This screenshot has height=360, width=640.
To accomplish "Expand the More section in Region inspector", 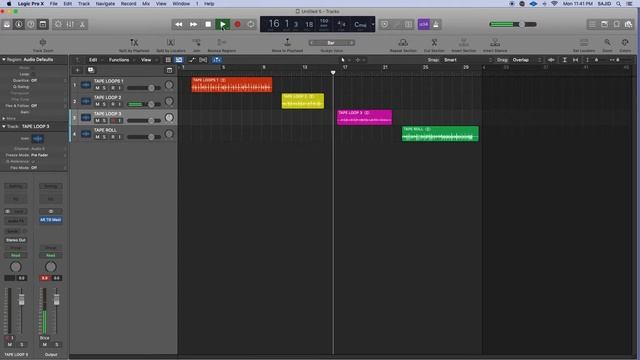I will [x=4, y=118].
